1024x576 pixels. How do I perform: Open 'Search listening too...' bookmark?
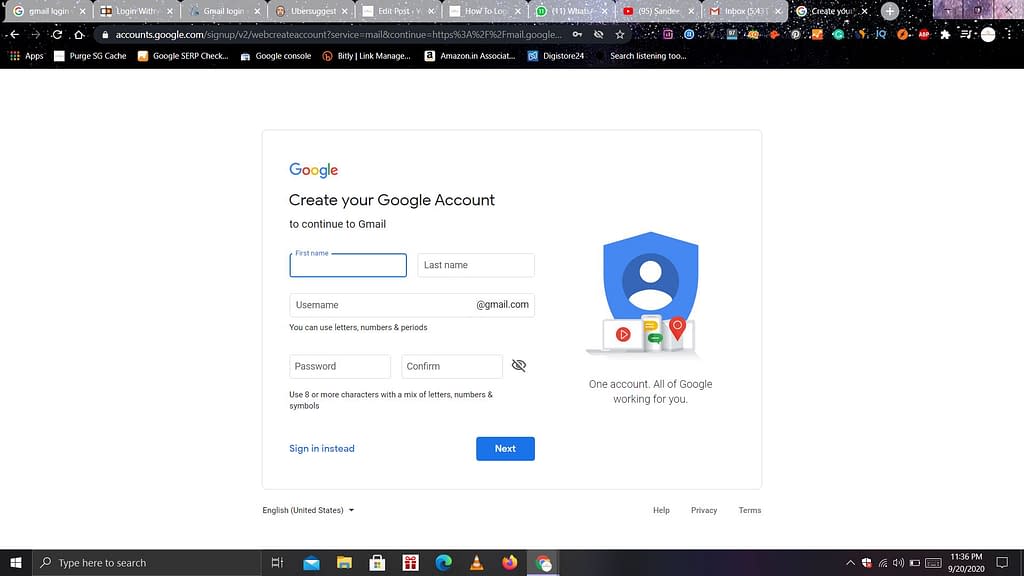pos(641,56)
